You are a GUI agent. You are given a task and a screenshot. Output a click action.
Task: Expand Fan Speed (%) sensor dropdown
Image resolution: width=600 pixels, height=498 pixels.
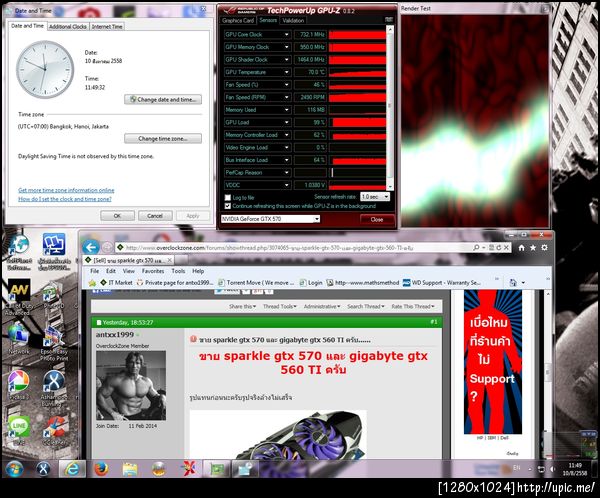point(286,85)
